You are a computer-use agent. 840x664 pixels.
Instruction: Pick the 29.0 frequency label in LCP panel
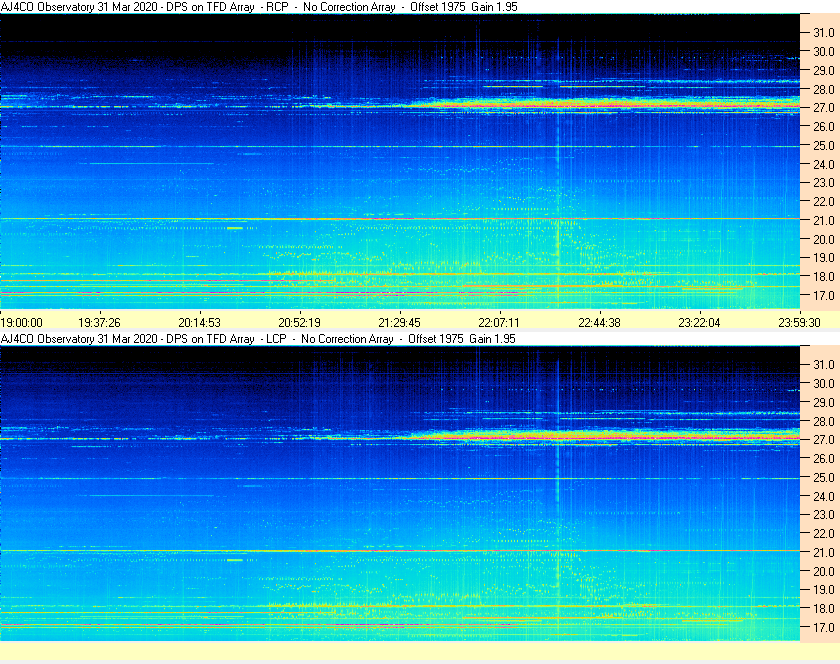824,402
